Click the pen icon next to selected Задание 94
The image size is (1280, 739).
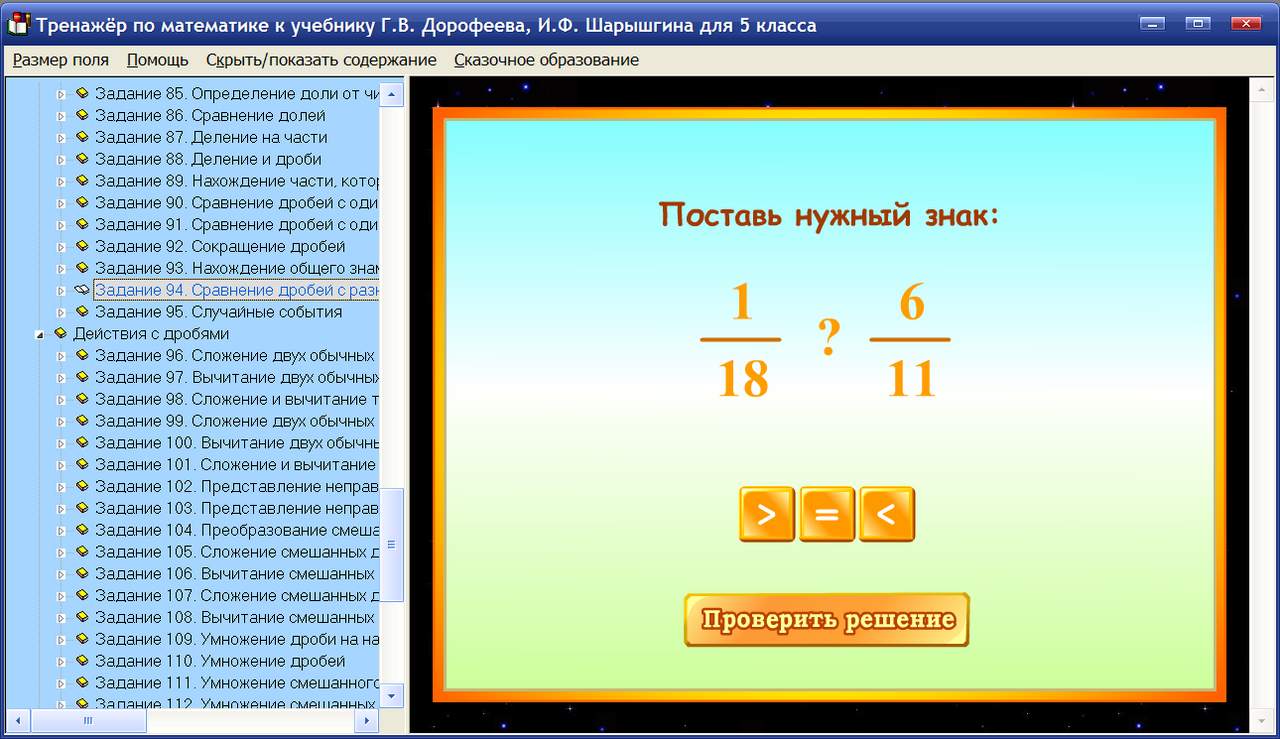80,289
